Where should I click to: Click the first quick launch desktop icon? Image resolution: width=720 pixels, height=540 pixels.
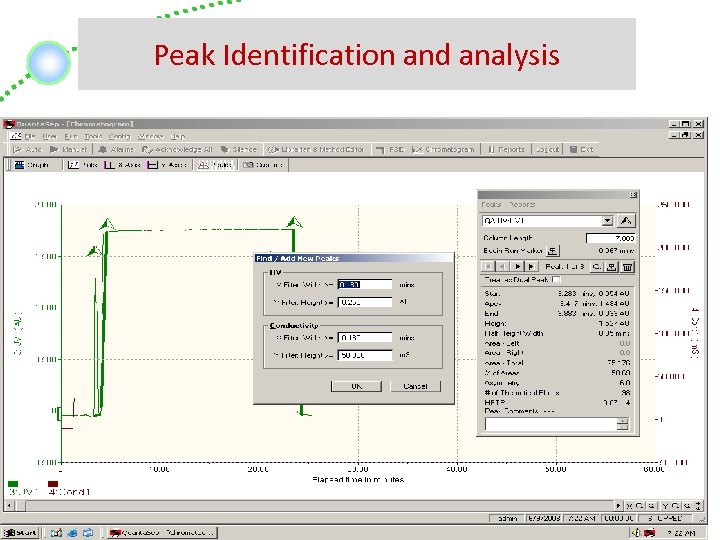pos(56,533)
